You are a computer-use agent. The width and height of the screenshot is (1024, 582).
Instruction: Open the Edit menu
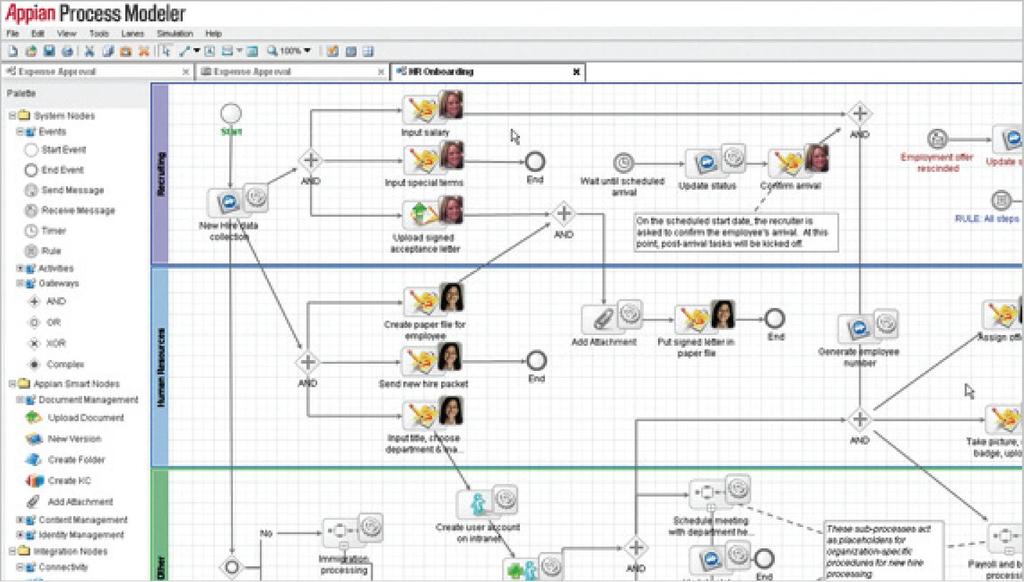point(37,33)
